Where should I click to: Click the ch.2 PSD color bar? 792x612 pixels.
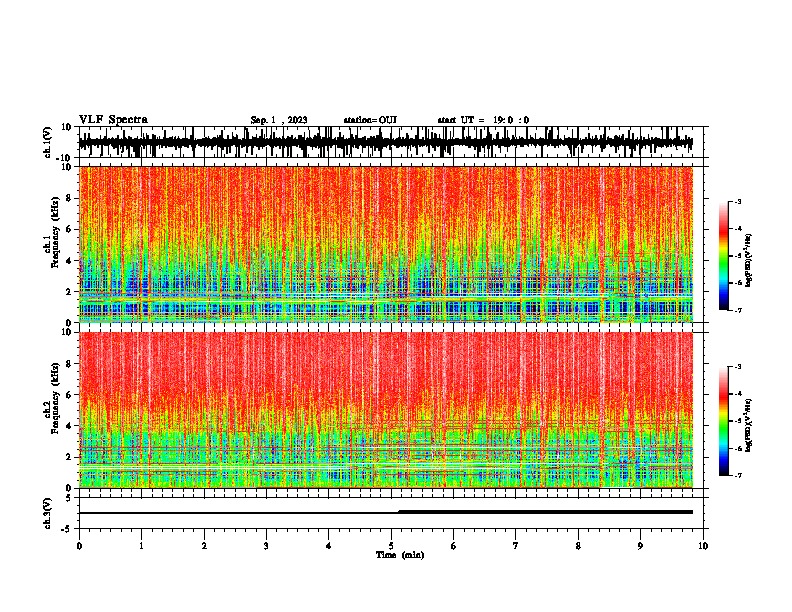(x=724, y=421)
